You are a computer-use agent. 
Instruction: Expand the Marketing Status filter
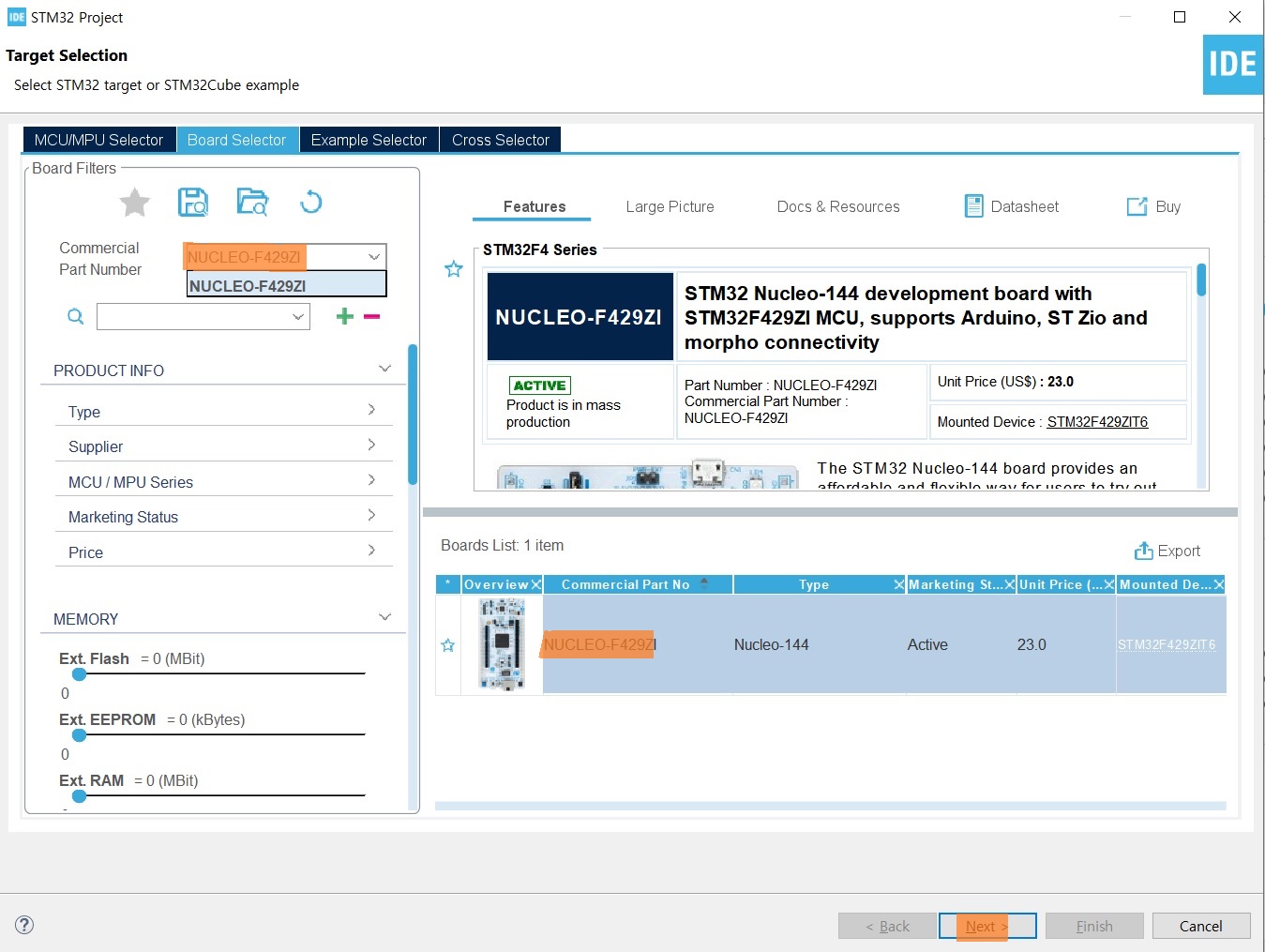pos(371,515)
